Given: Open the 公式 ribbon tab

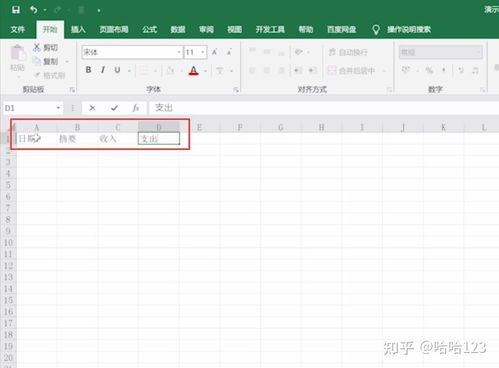Looking at the screenshot, I should [x=149, y=29].
